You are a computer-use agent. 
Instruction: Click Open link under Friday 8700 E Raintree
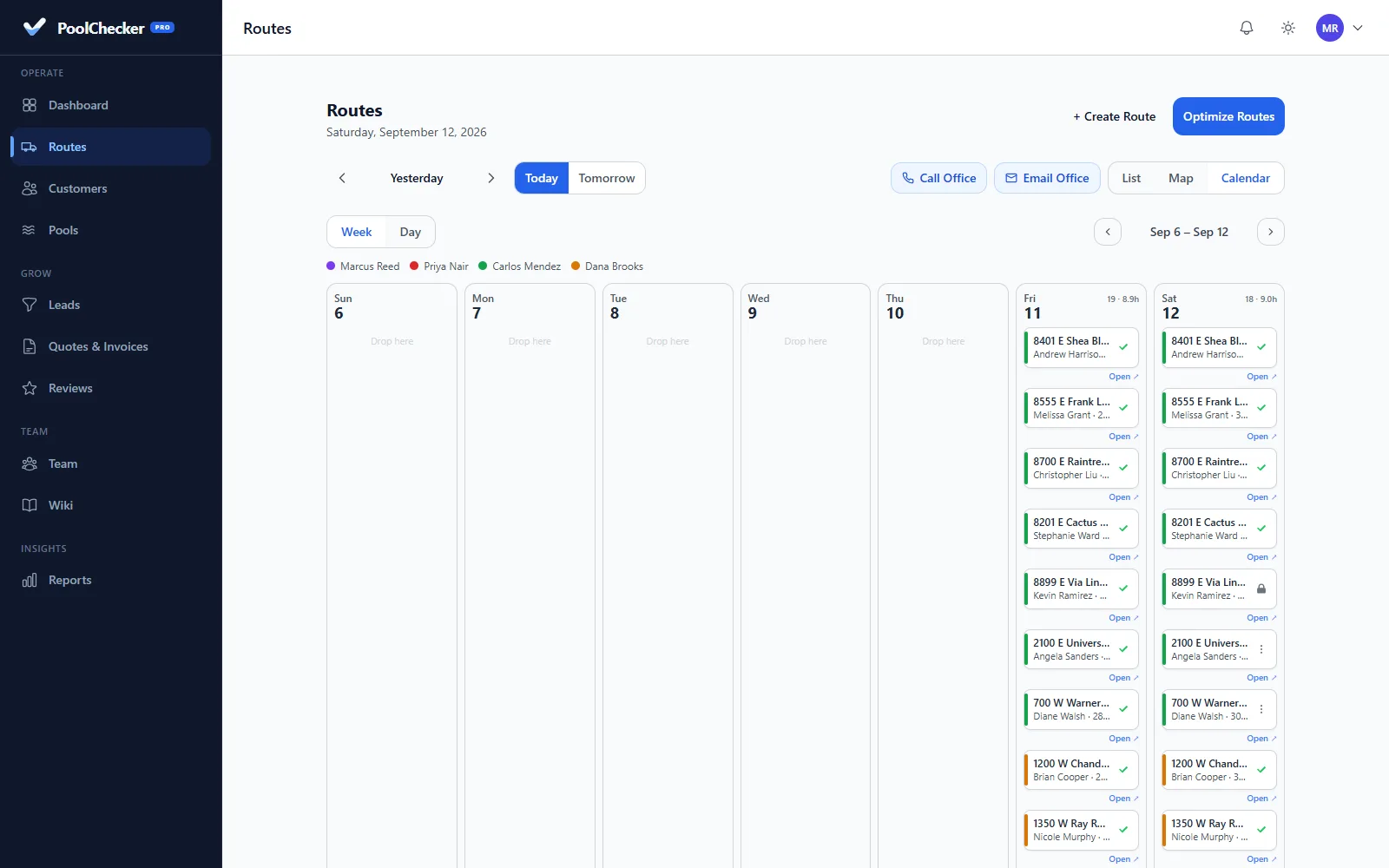pyautogui.click(x=1123, y=497)
